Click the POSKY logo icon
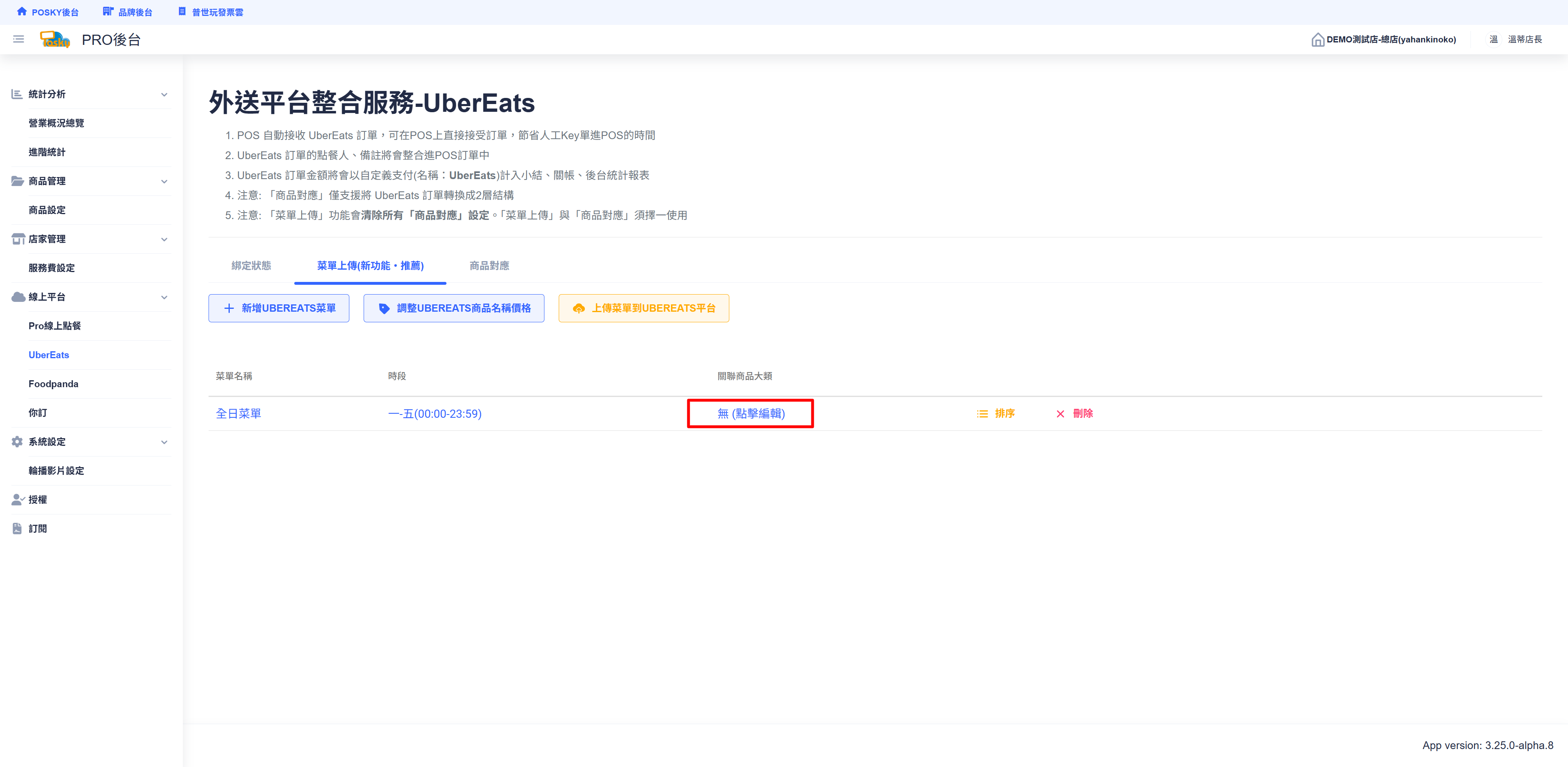 [55, 40]
